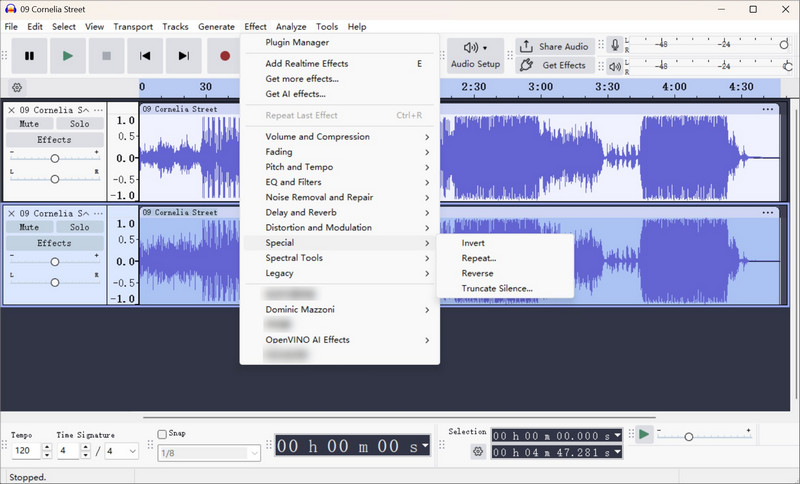Click the Pause button in transport toolbar
The image size is (800, 484).
[29, 56]
